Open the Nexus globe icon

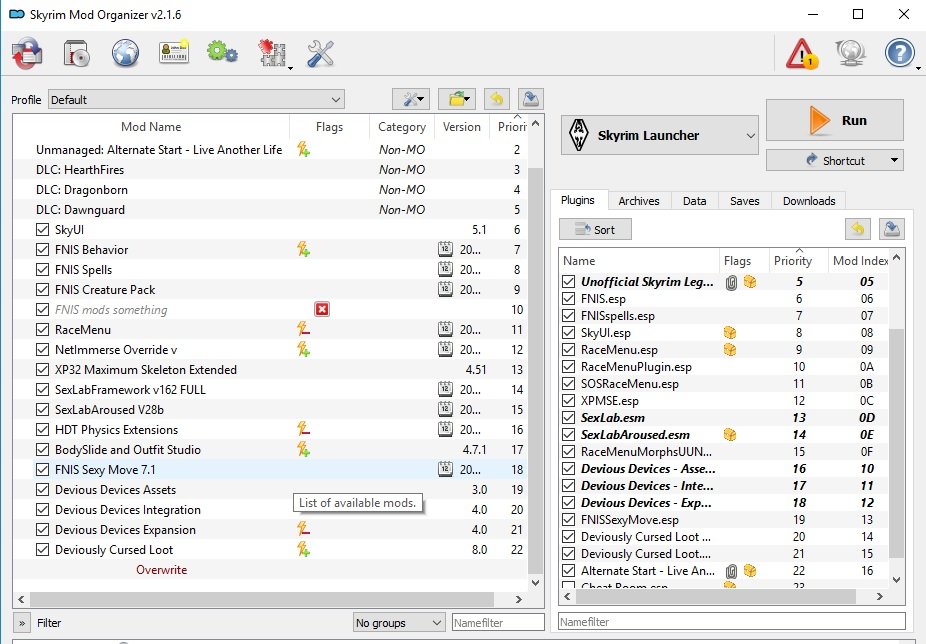(125, 53)
